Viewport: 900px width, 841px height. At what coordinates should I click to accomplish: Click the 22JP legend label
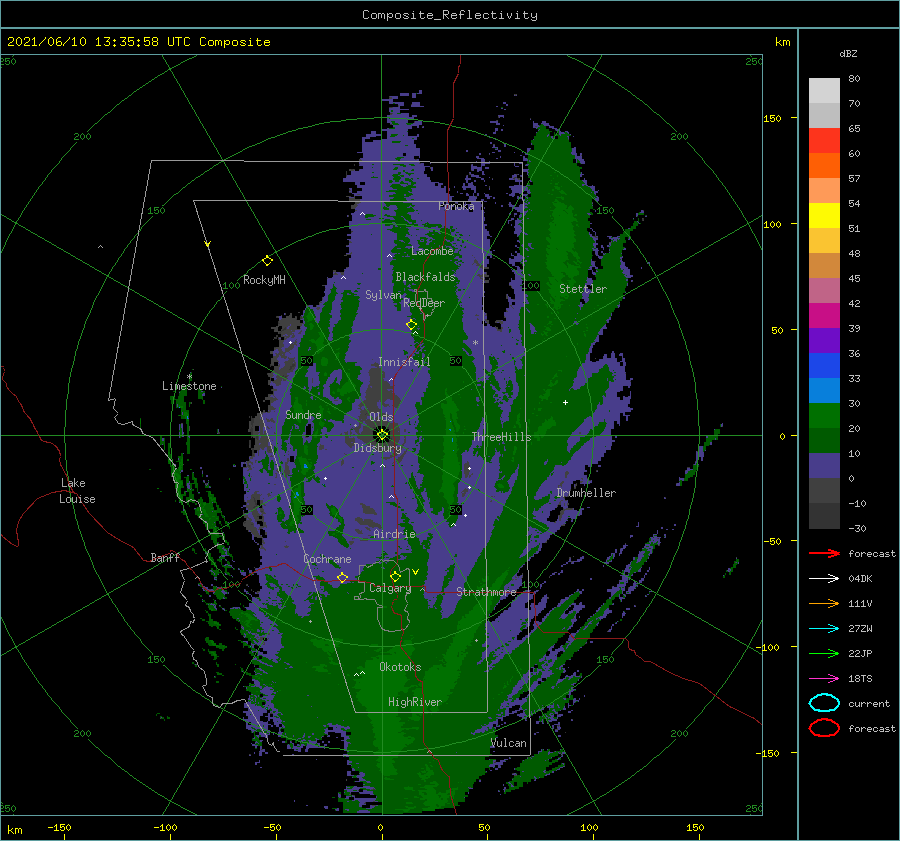pos(860,653)
